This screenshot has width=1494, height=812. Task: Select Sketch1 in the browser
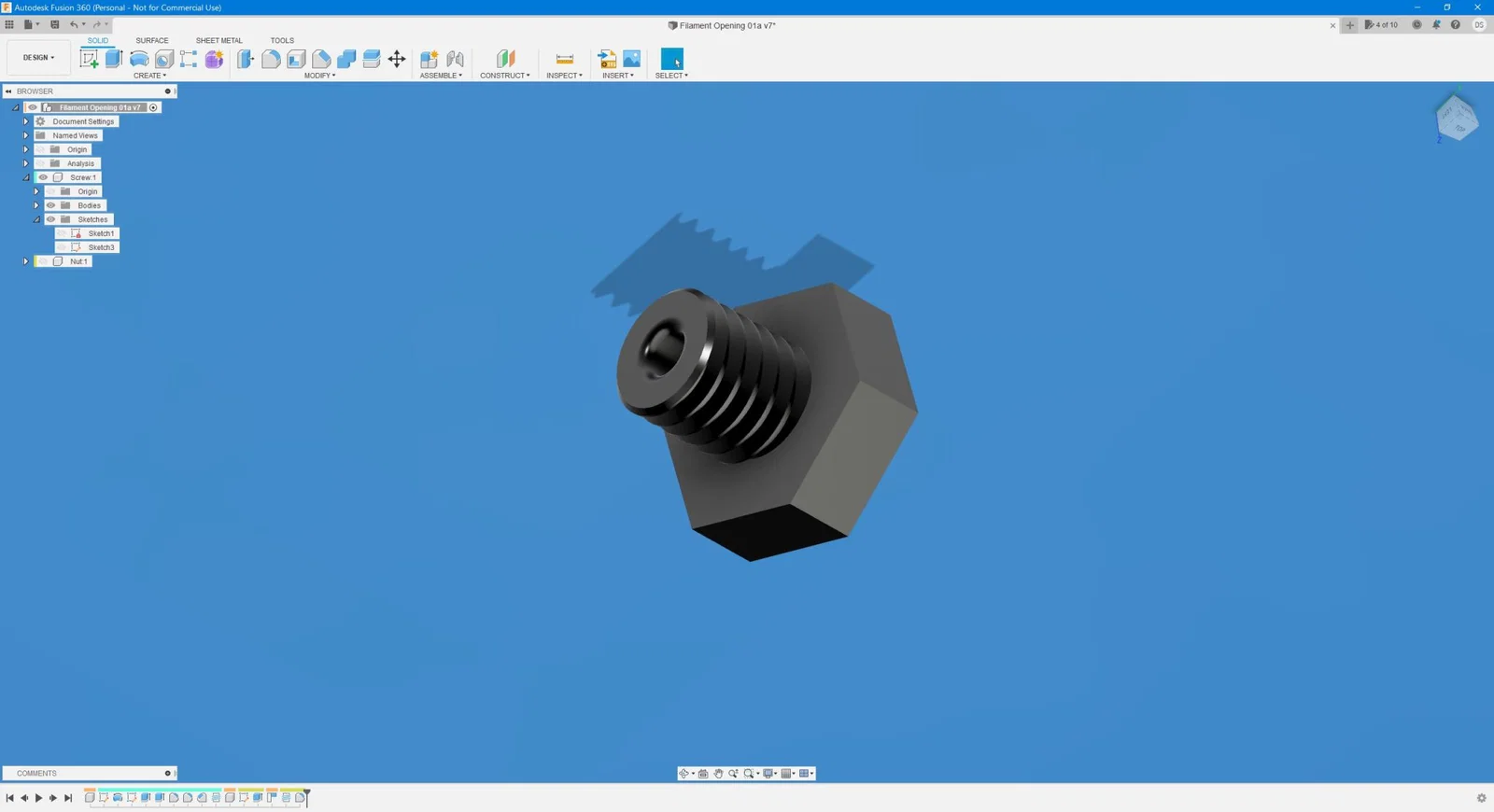101,233
